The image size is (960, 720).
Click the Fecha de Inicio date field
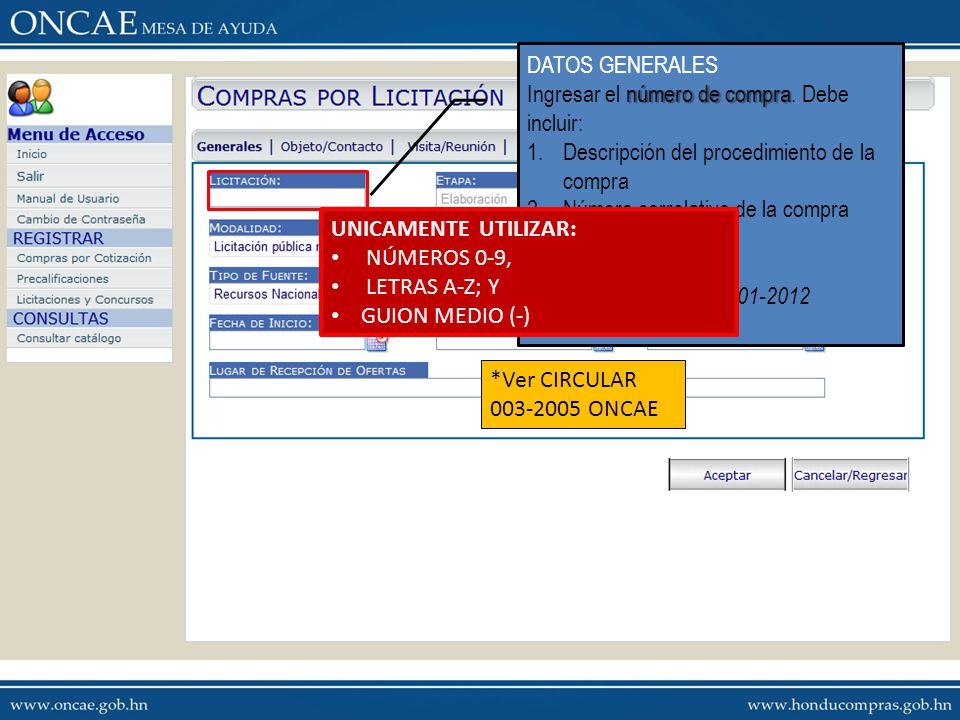click(x=287, y=342)
